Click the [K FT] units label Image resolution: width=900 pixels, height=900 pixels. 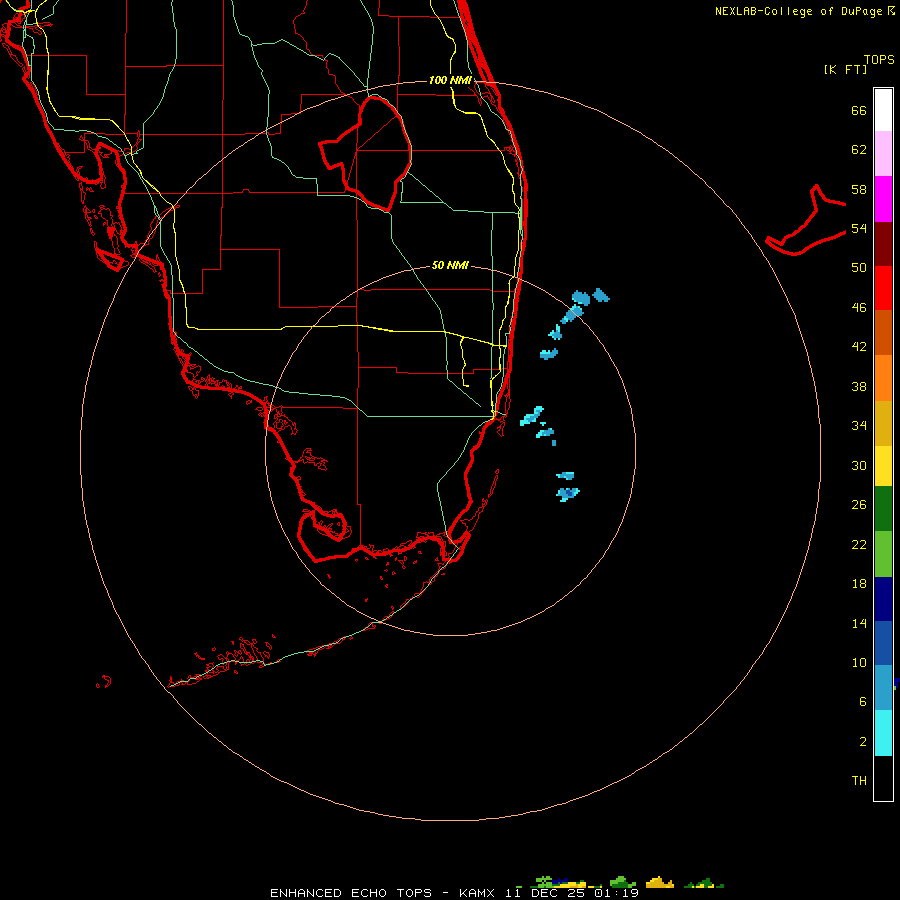[845, 69]
